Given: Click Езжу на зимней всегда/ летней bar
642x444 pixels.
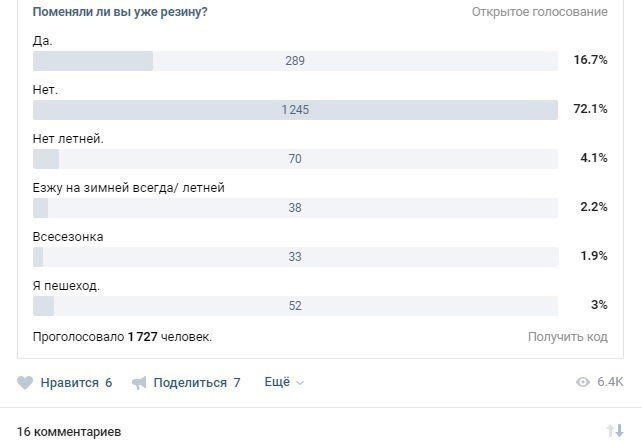Looking at the screenshot, I should point(295,208).
